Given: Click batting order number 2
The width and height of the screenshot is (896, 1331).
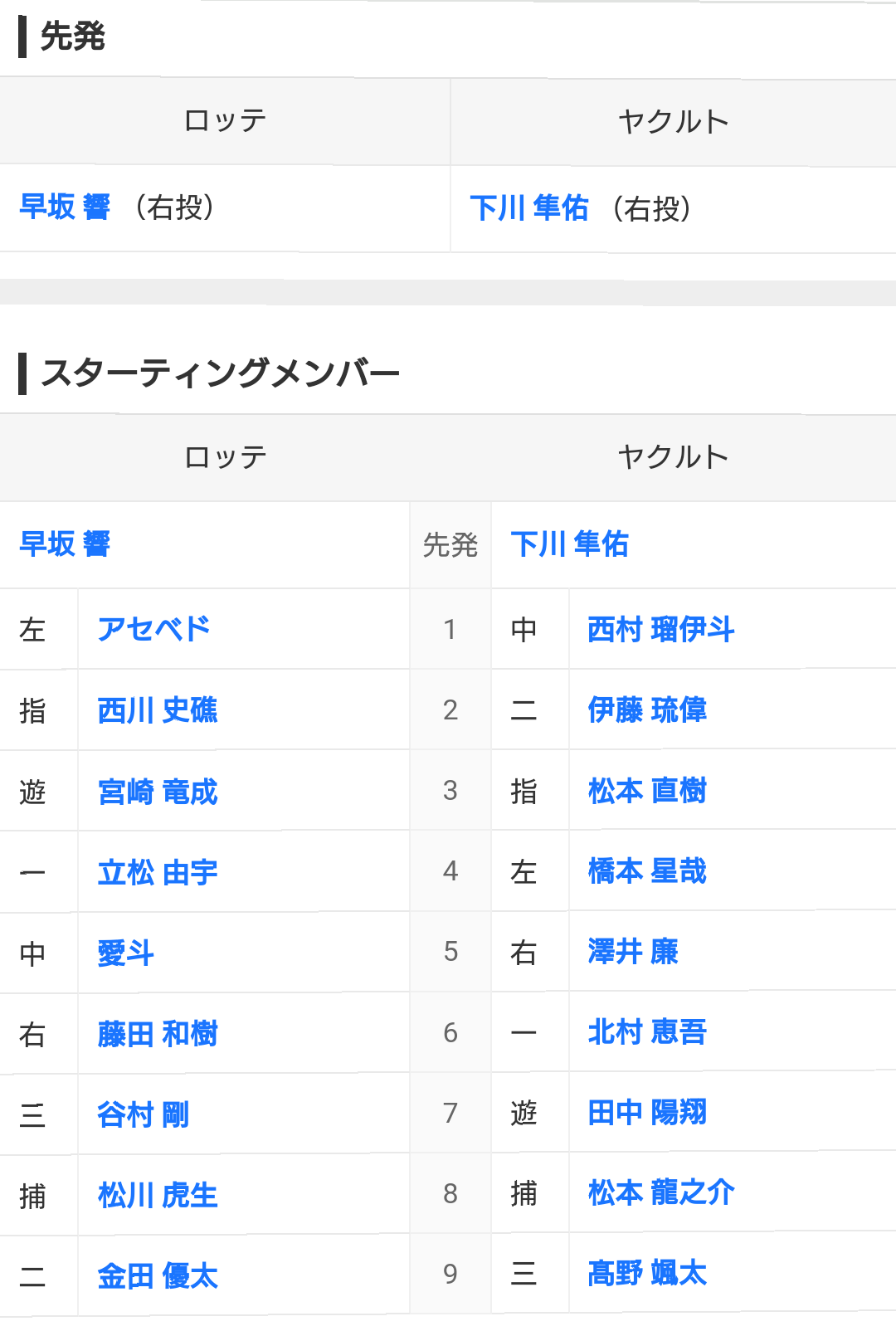Looking at the screenshot, I should [450, 709].
